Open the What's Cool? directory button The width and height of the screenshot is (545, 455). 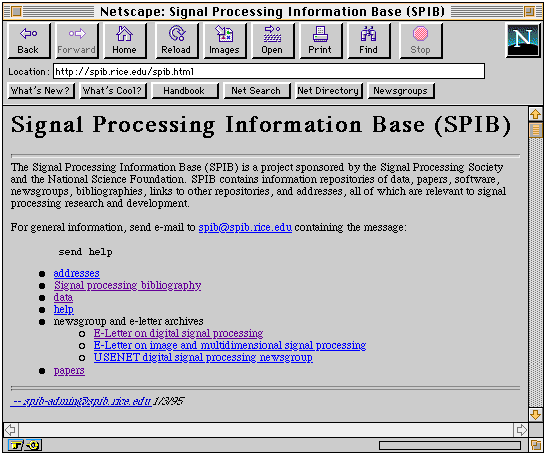click(113, 91)
